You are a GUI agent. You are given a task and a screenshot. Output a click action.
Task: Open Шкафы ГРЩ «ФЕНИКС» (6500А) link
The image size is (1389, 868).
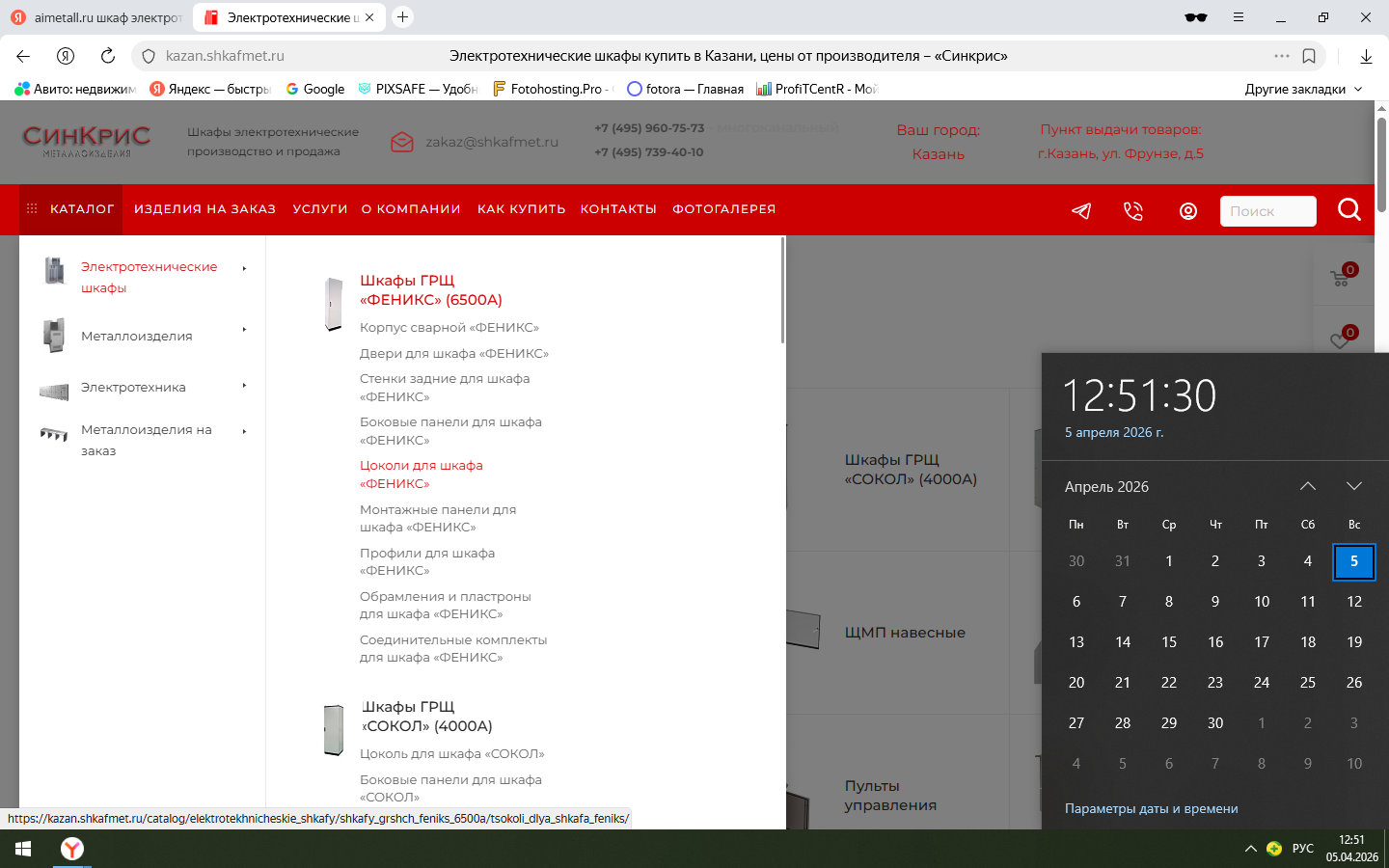click(431, 290)
